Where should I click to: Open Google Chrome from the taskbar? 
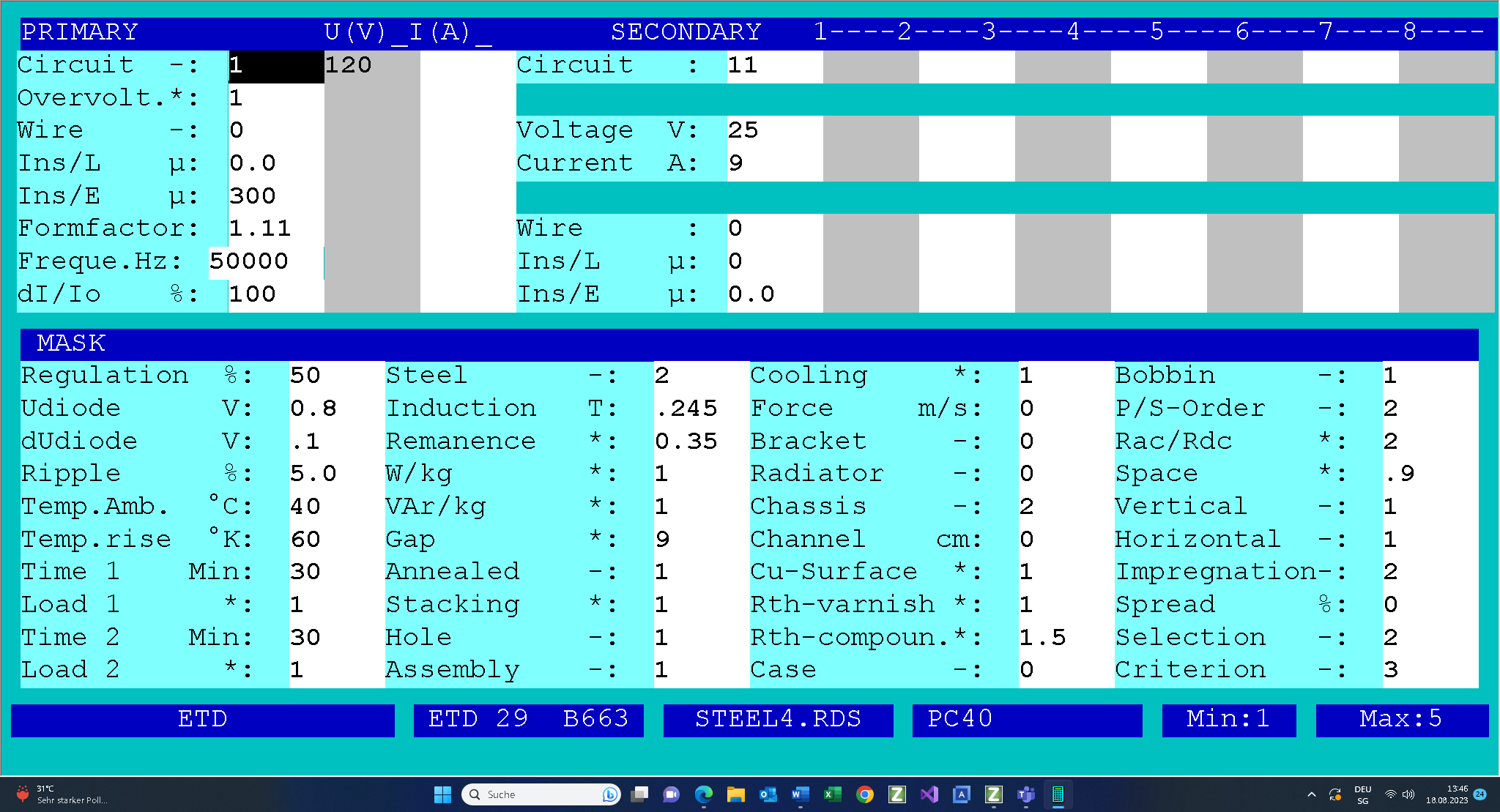pyautogui.click(x=865, y=794)
